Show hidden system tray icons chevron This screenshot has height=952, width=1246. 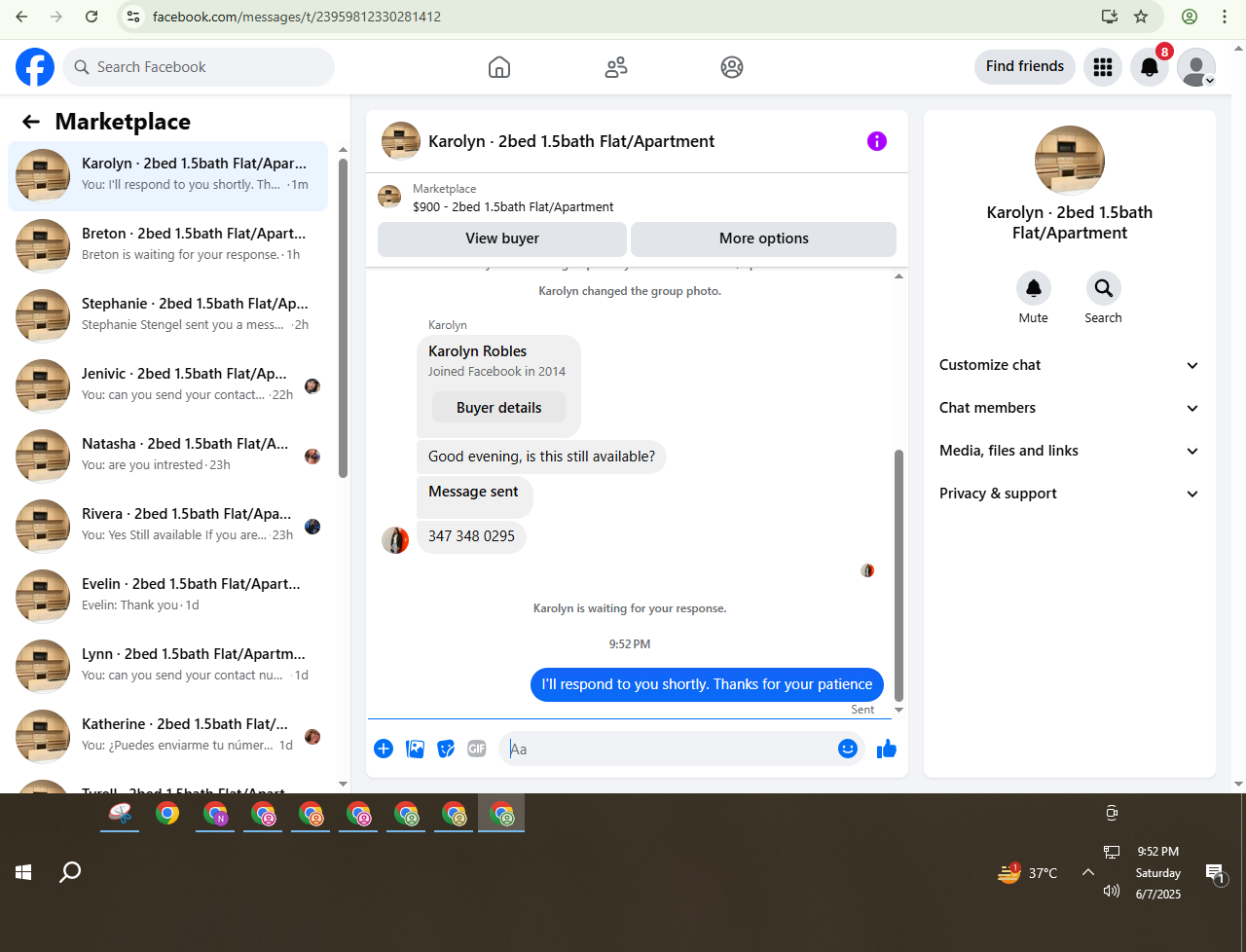pos(1088,872)
